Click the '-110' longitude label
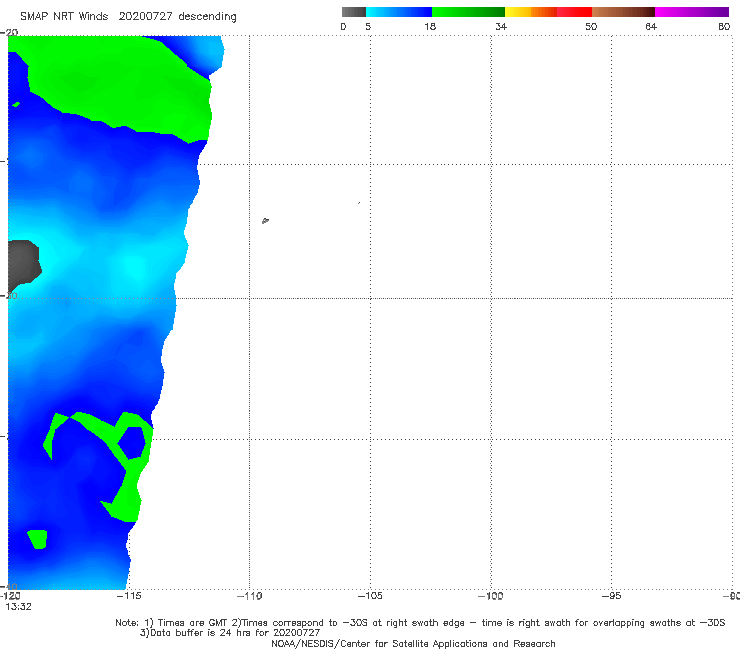Screen dimensions: 740x650 tap(249, 596)
